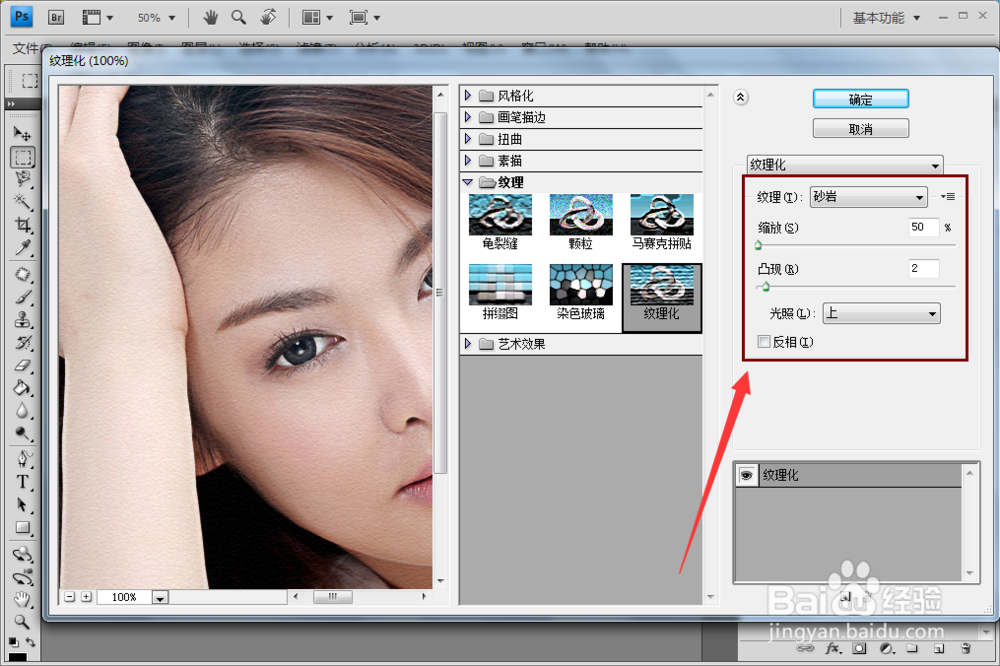
Task: Click the 凸现 relief slider handle
Action: click(766, 287)
